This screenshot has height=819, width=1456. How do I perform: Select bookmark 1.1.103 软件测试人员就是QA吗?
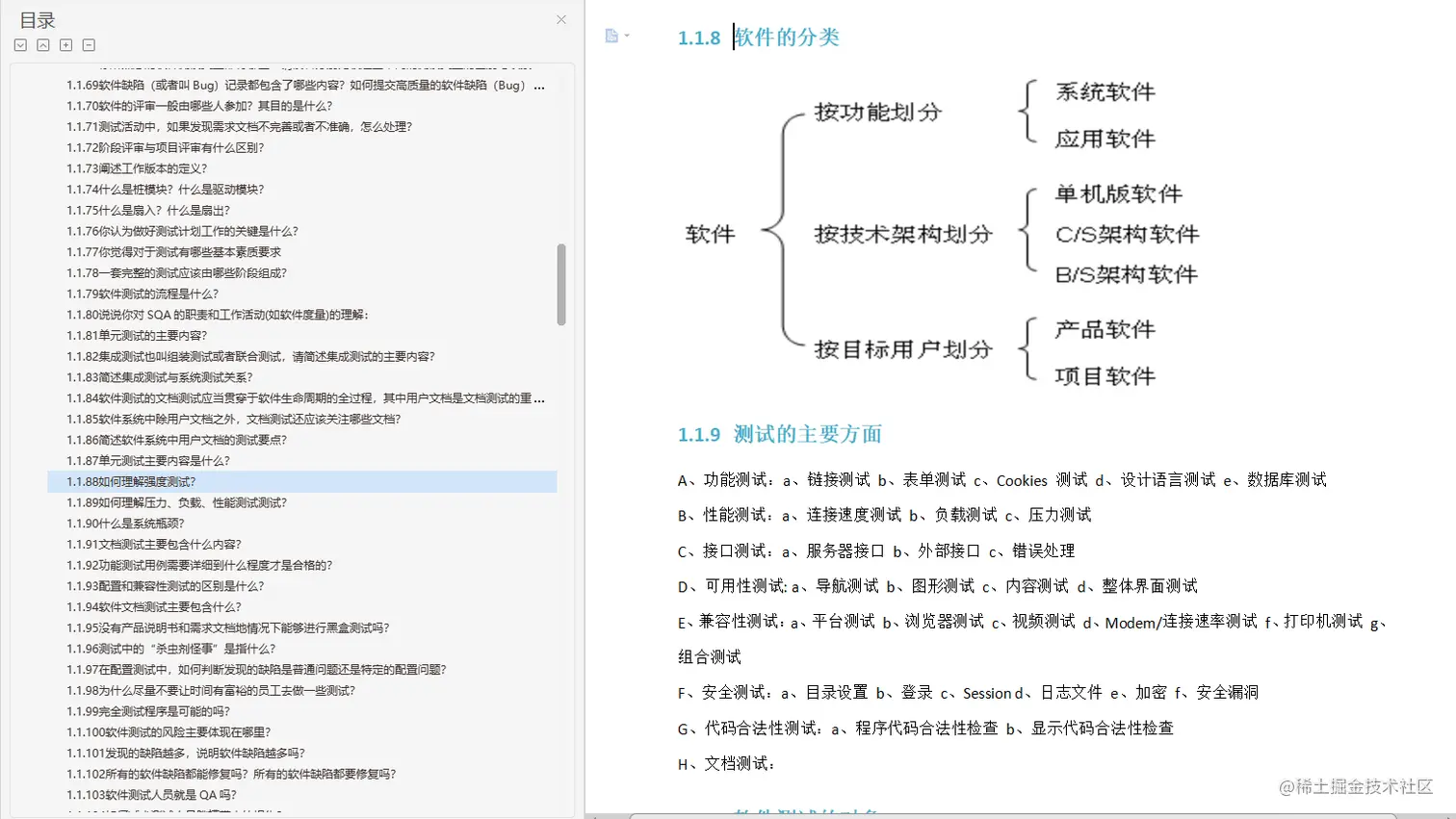tap(133, 794)
